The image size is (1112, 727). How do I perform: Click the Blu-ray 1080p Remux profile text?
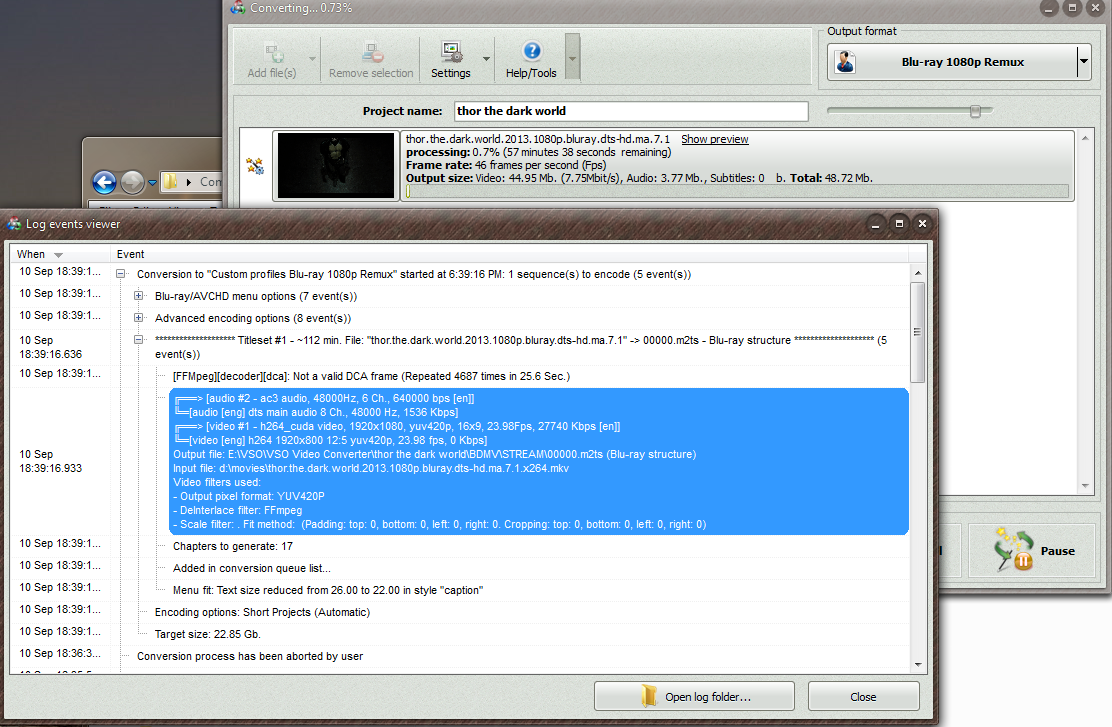pos(962,62)
